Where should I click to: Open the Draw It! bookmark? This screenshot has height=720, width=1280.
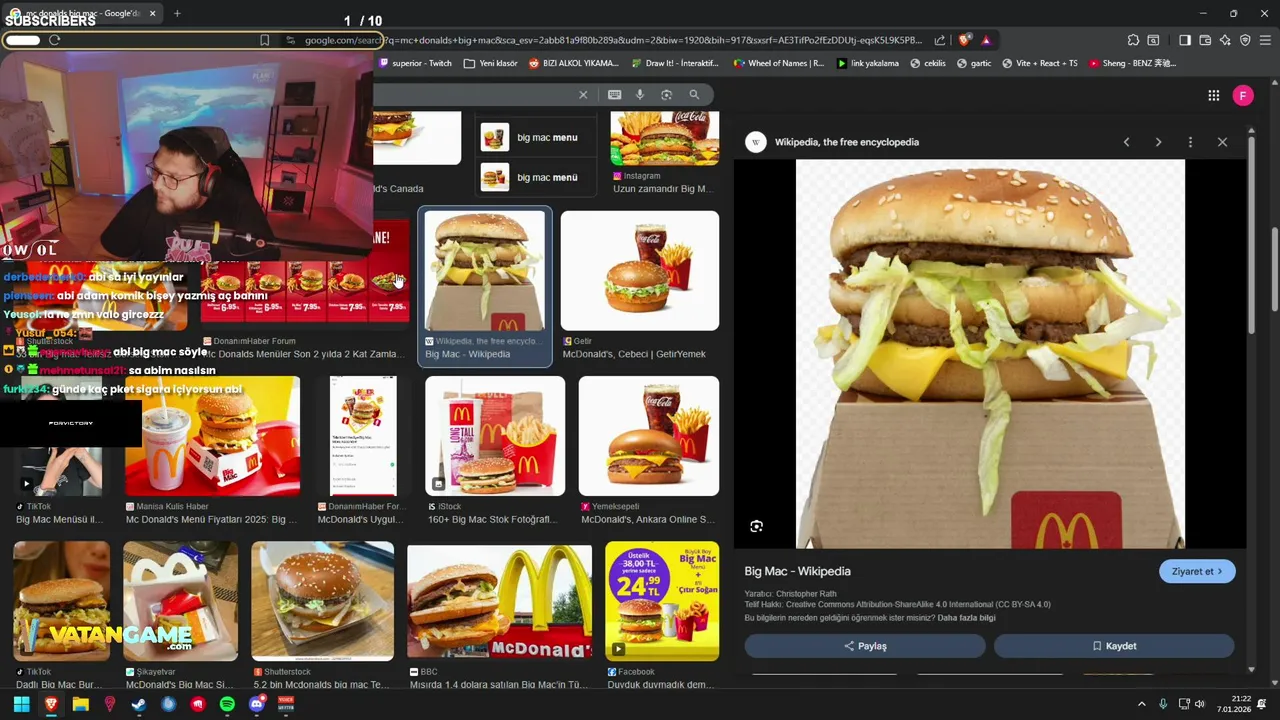click(x=675, y=63)
